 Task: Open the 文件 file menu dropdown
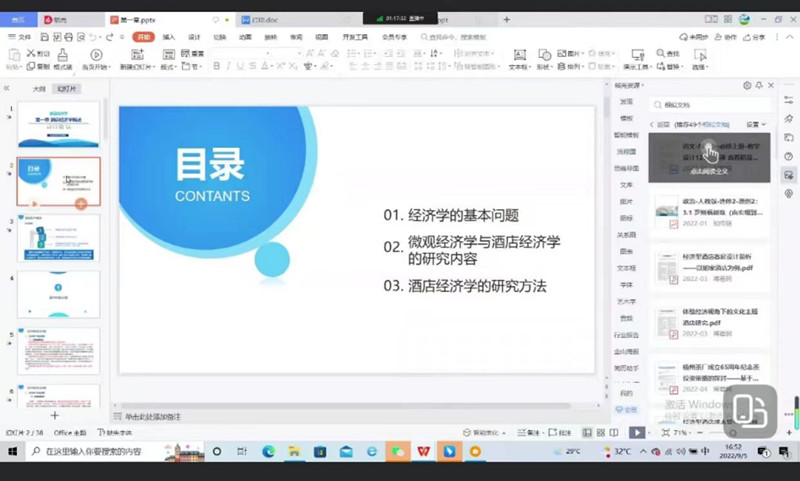pyautogui.click(x=21, y=37)
